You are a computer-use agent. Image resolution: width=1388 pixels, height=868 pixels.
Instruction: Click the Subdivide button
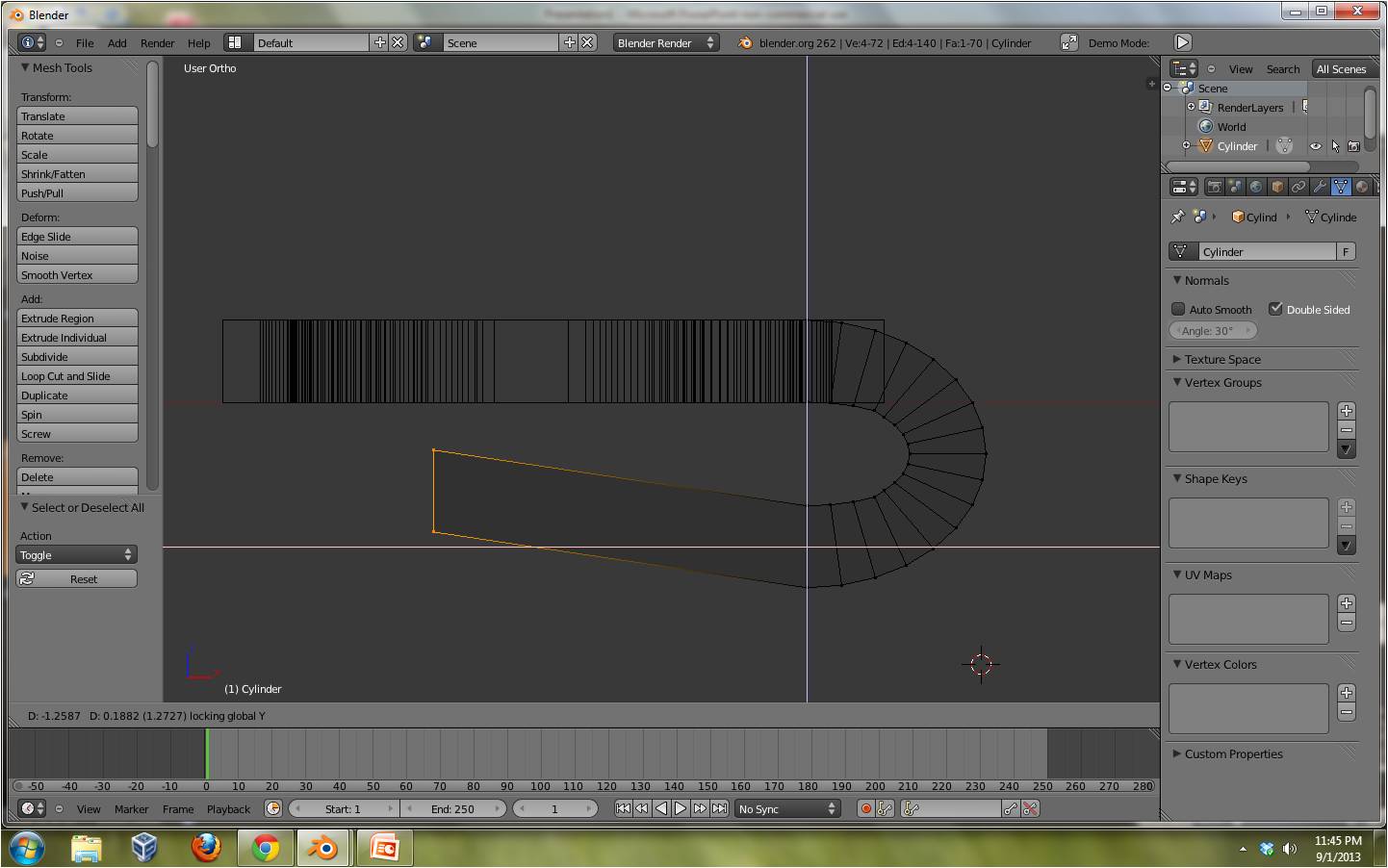pyautogui.click(x=77, y=356)
